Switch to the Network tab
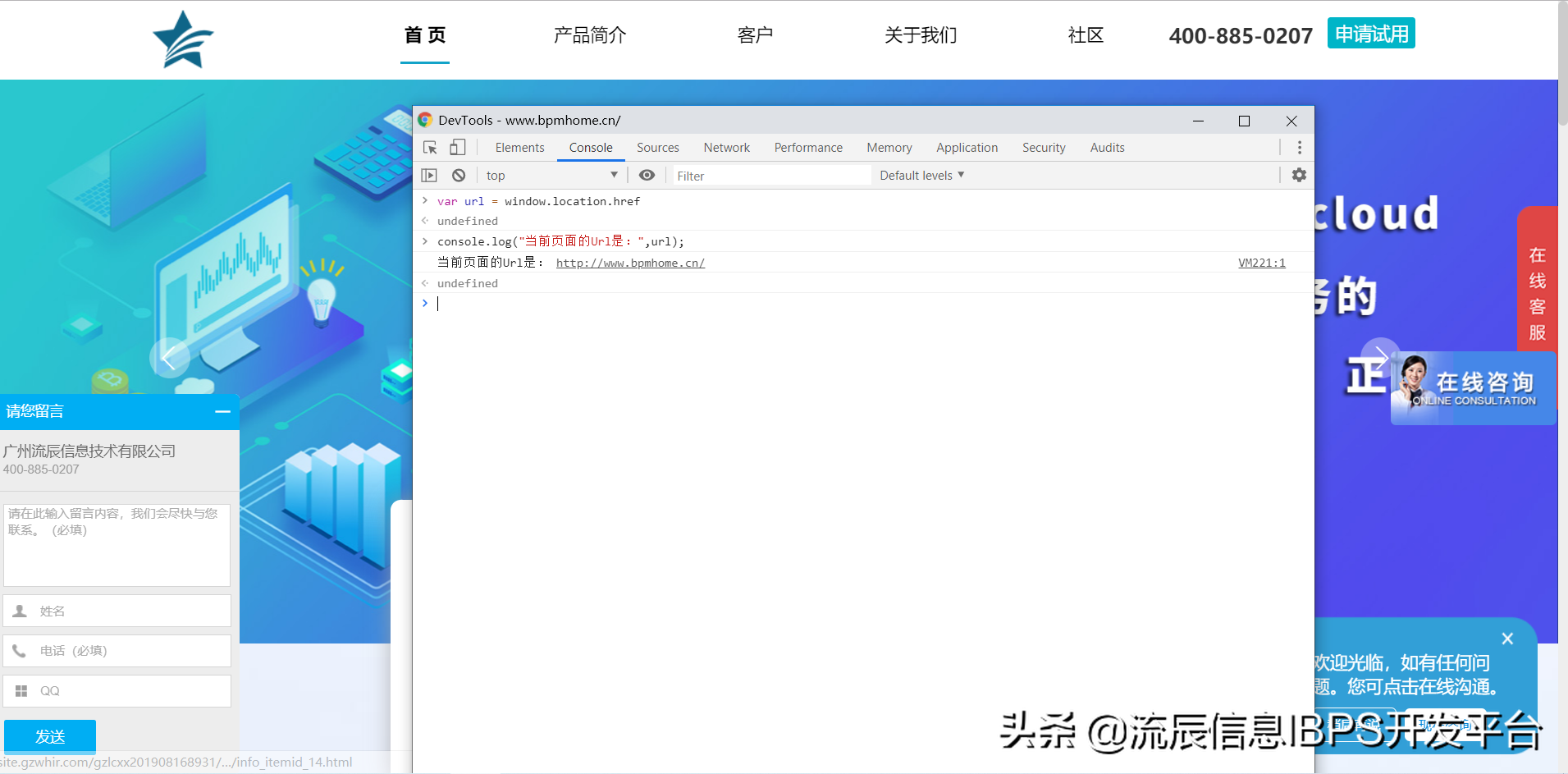This screenshot has height=774, width=1568. click(x=726, y=148)
